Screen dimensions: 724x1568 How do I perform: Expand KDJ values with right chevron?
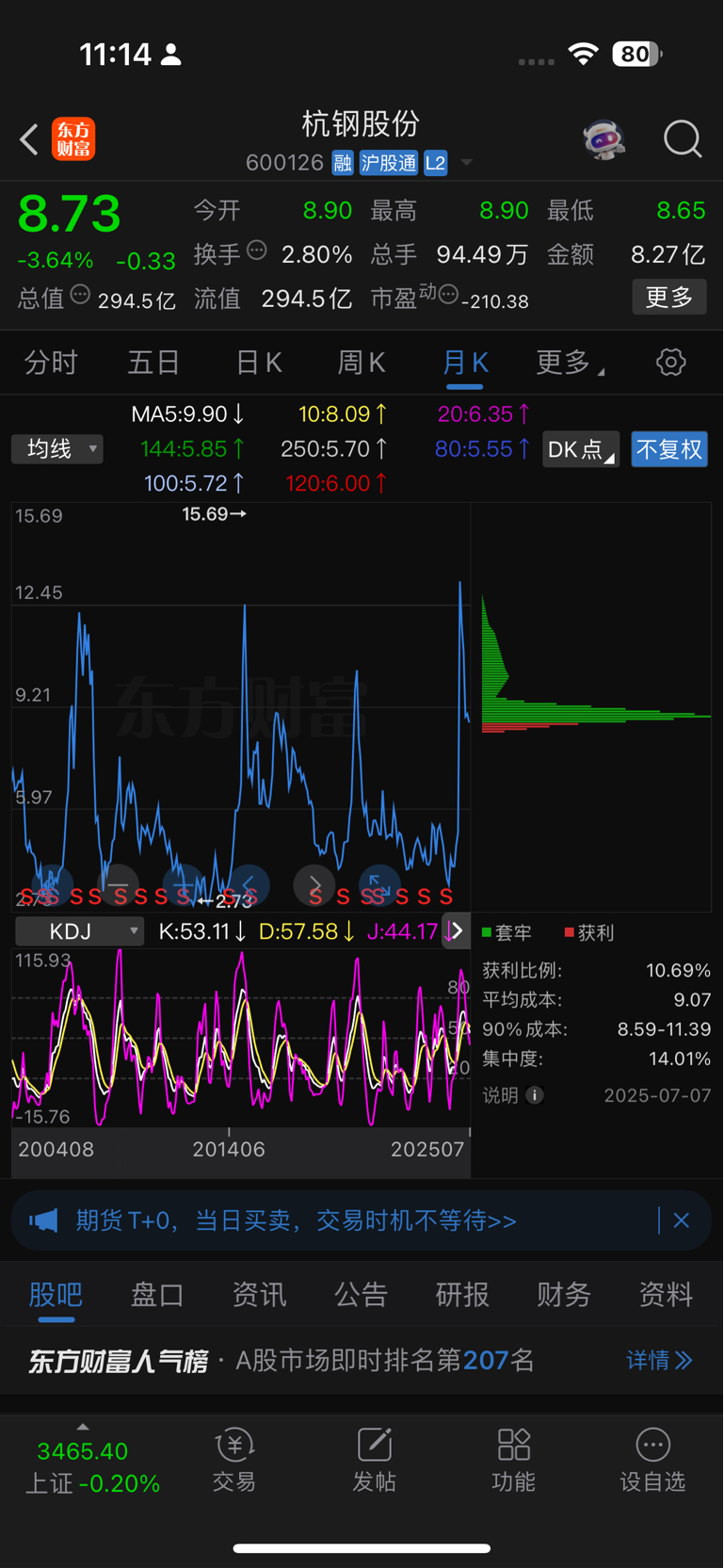pyautogui.click(x=456, y=931)
